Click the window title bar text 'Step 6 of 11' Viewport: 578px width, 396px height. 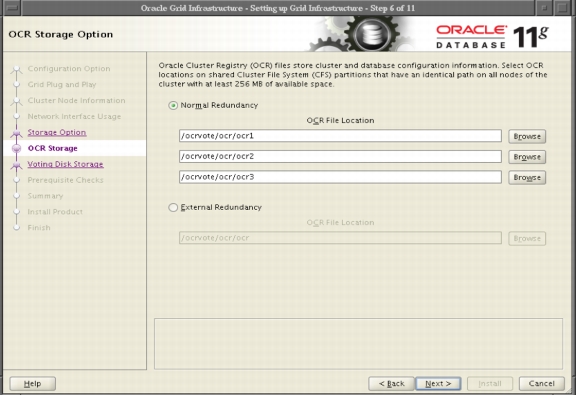(x=393, y=8)
